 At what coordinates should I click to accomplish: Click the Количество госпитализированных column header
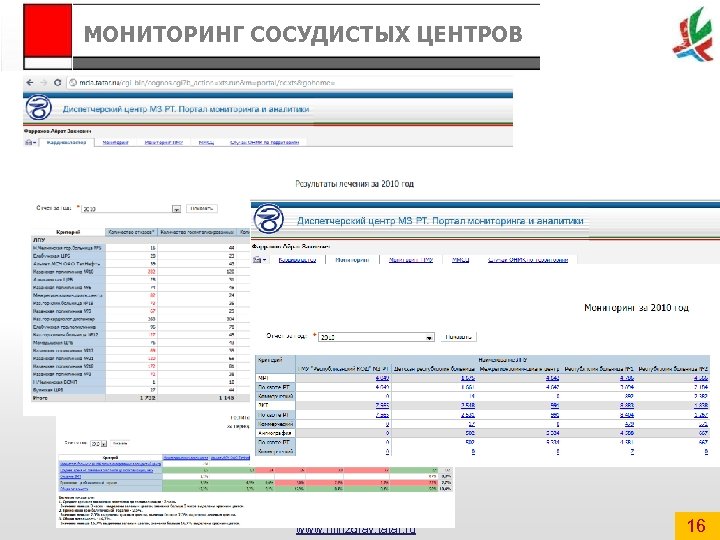click(x=197, y=232)
